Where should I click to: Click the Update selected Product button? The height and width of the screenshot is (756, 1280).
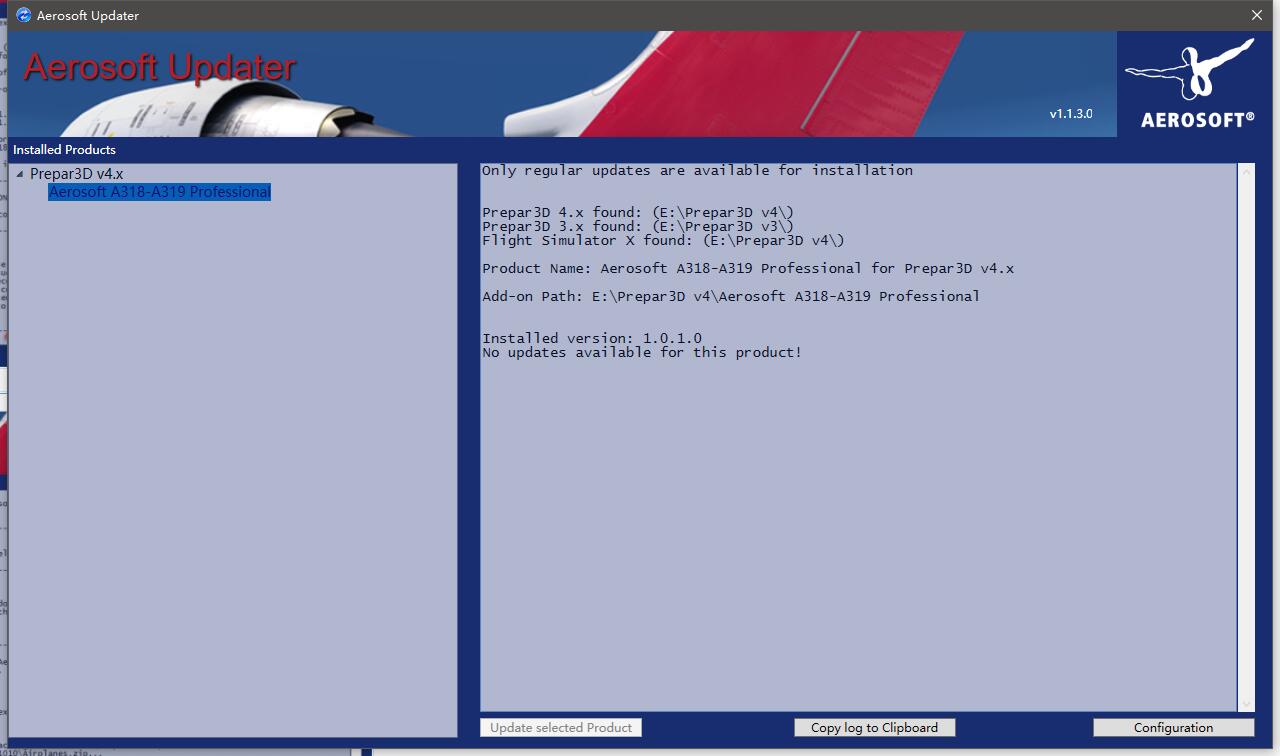(x=561, y=728)
